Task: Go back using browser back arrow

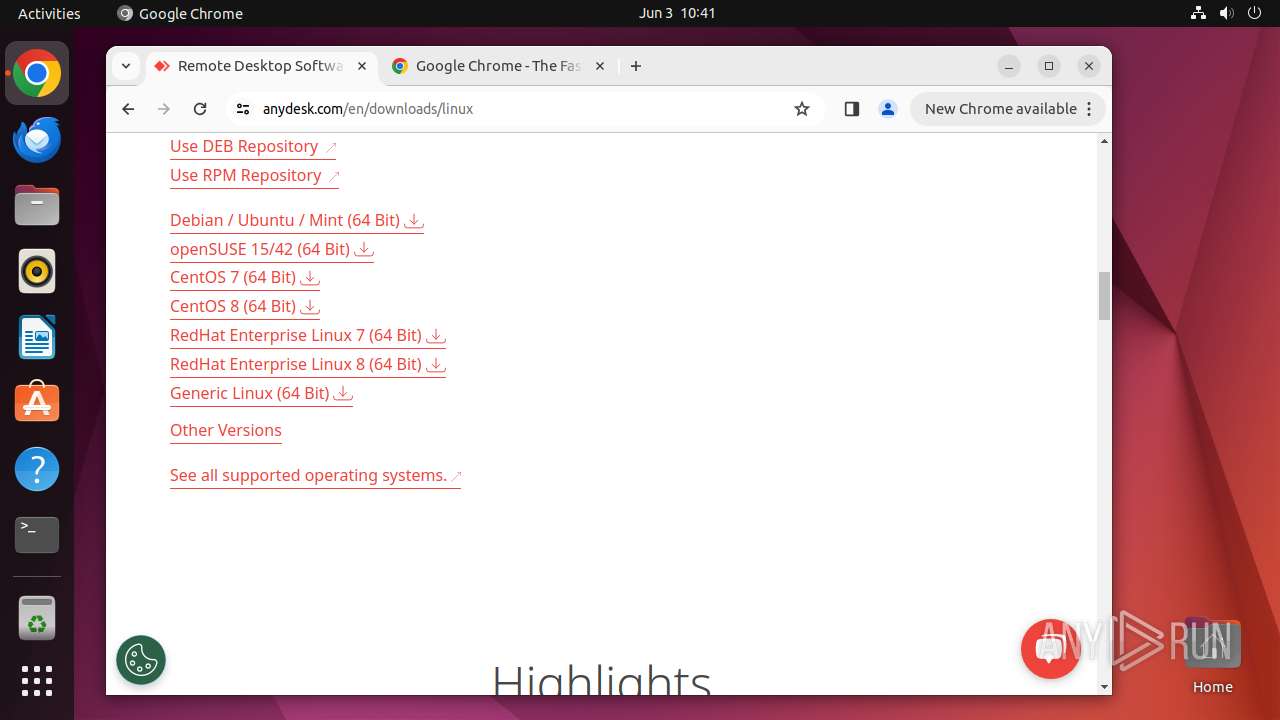Action: (128, 109)
